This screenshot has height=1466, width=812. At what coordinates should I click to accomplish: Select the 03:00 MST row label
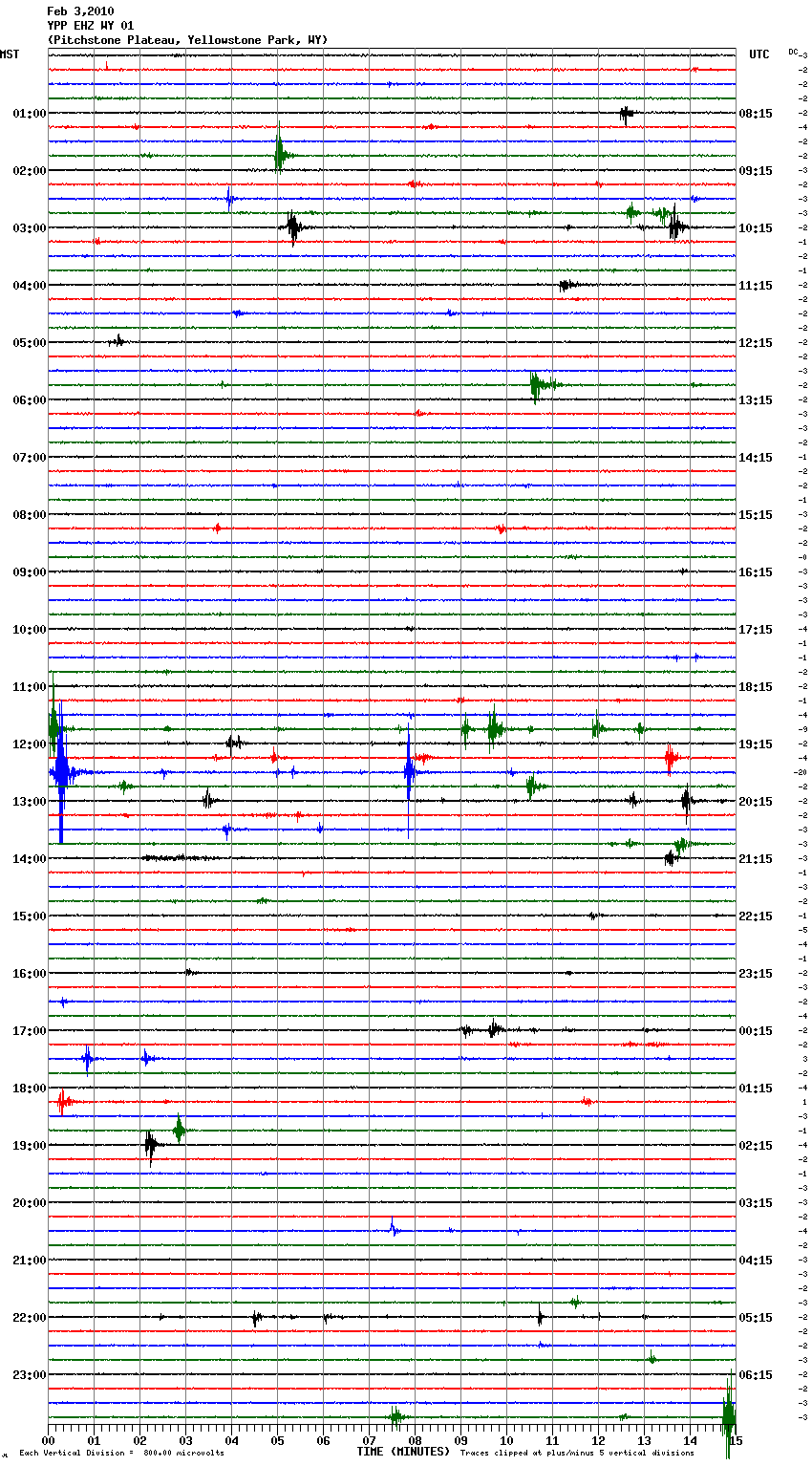pos(30,228)
